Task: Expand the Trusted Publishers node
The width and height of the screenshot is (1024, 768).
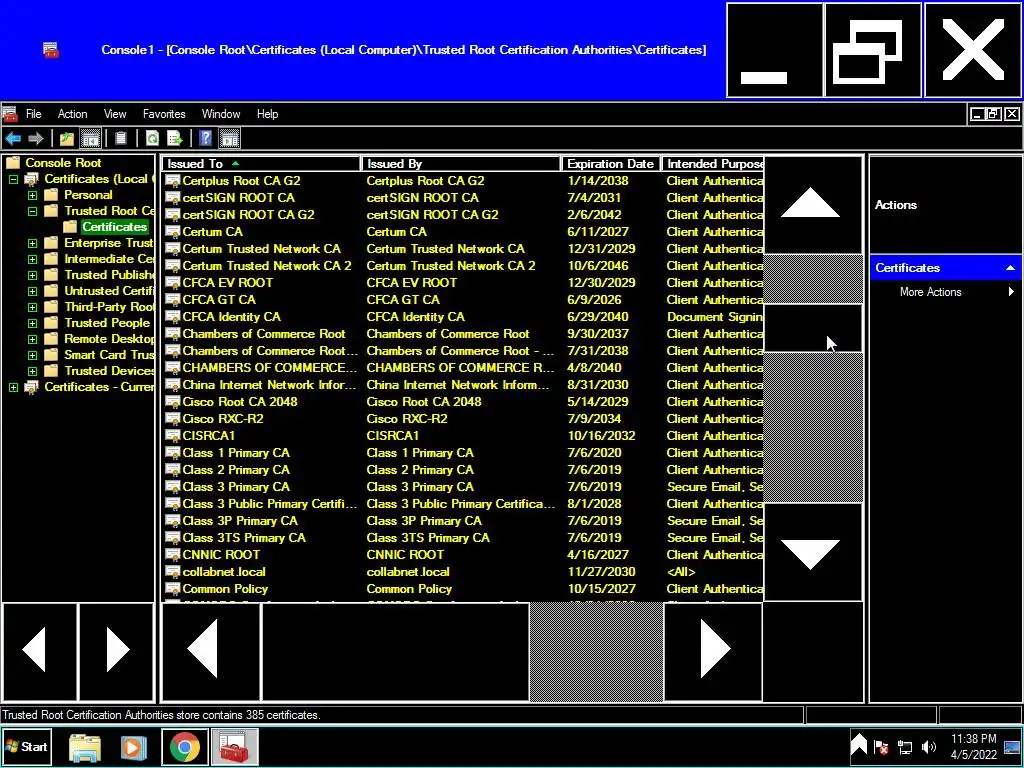Action: [33, 275]
